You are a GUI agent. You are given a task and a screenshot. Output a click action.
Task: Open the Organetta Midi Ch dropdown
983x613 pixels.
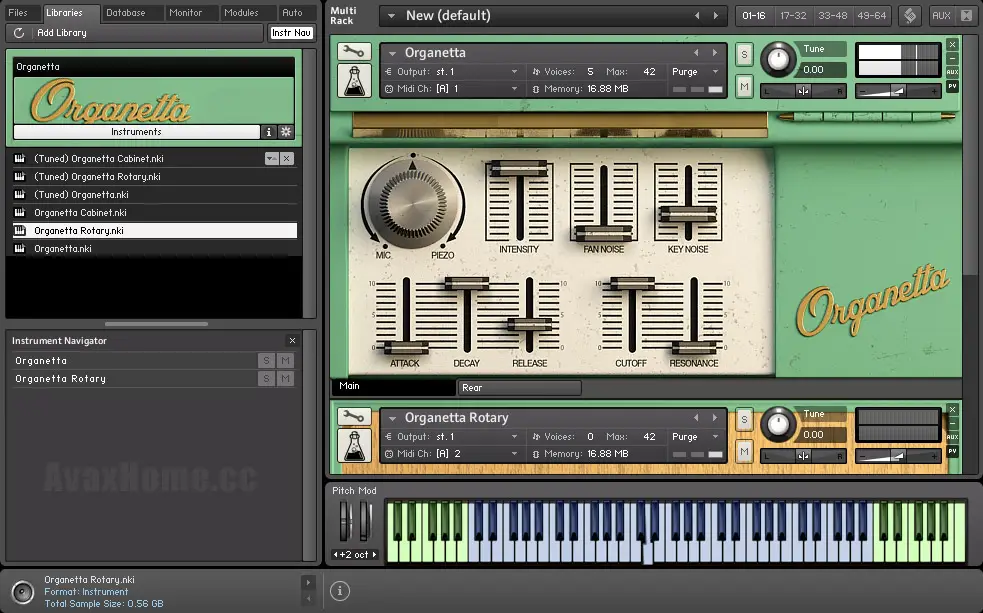pyautogui.click(x=514, y=88)
